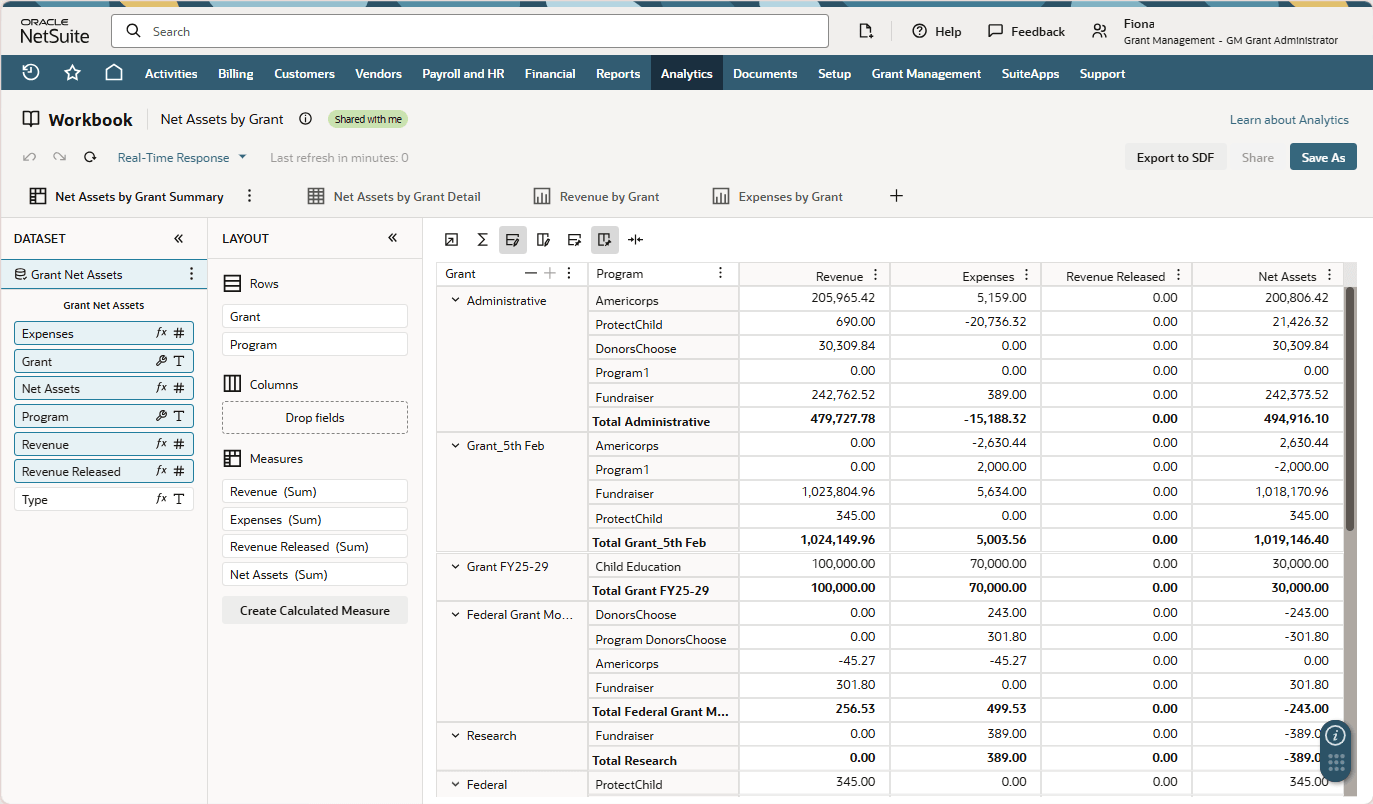This screenshot has height=804, width=1373.
Task: Open the Real-Time Response dropdown
Action: 181,157
